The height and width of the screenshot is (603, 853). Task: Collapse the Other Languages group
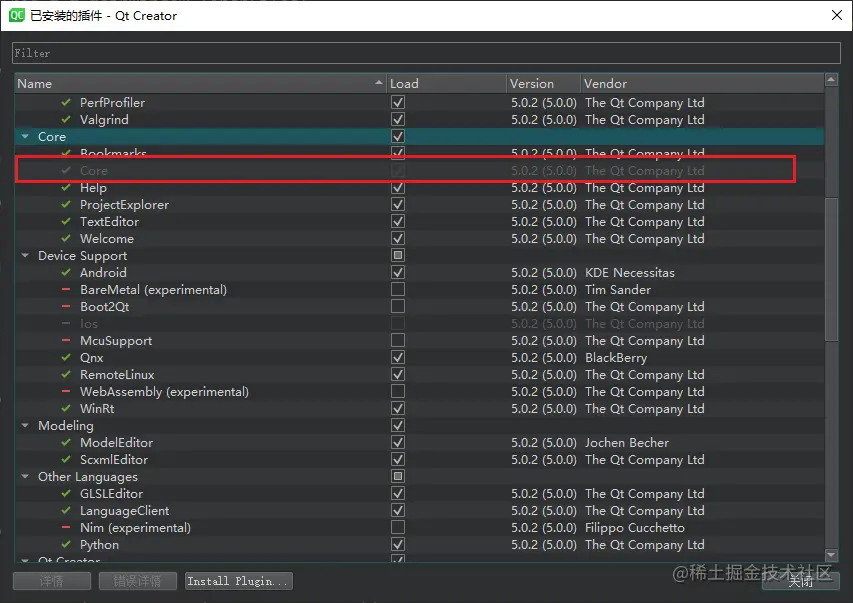[25, 476]
